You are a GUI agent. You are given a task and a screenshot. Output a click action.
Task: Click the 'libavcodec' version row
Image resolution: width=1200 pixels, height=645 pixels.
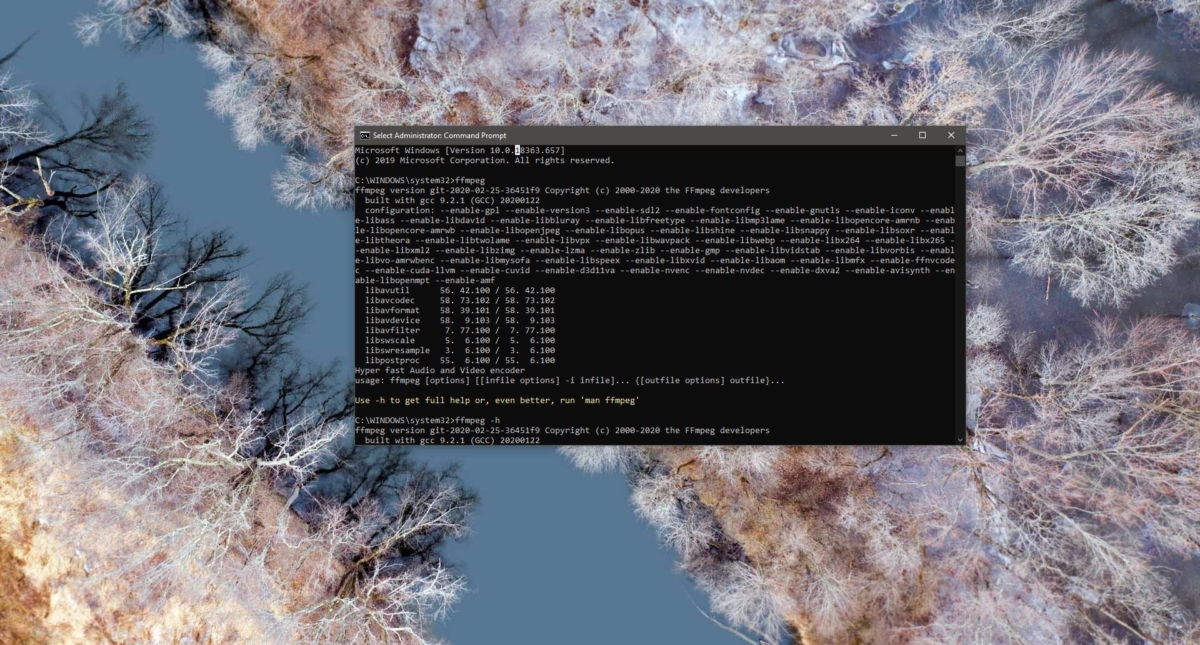point(460,300)
